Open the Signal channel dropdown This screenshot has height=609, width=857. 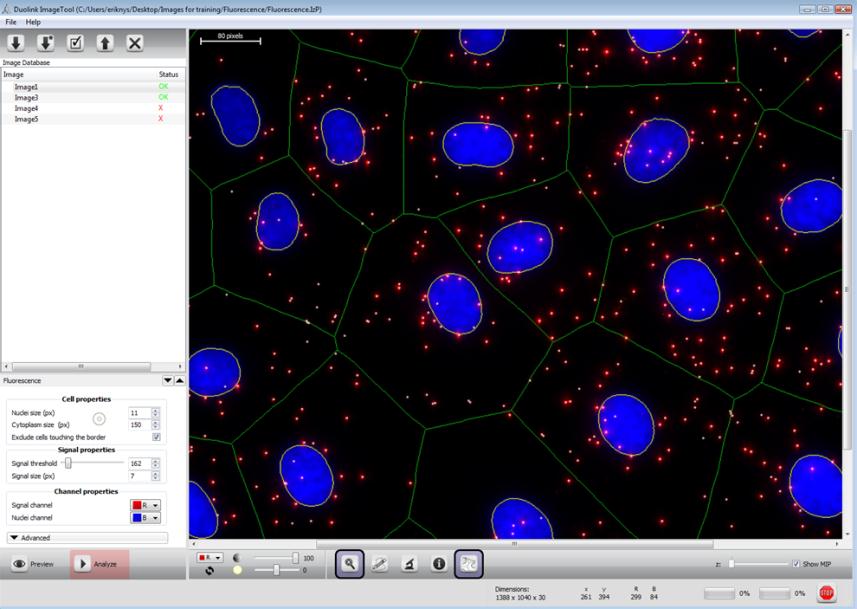(x=146, y=505)
